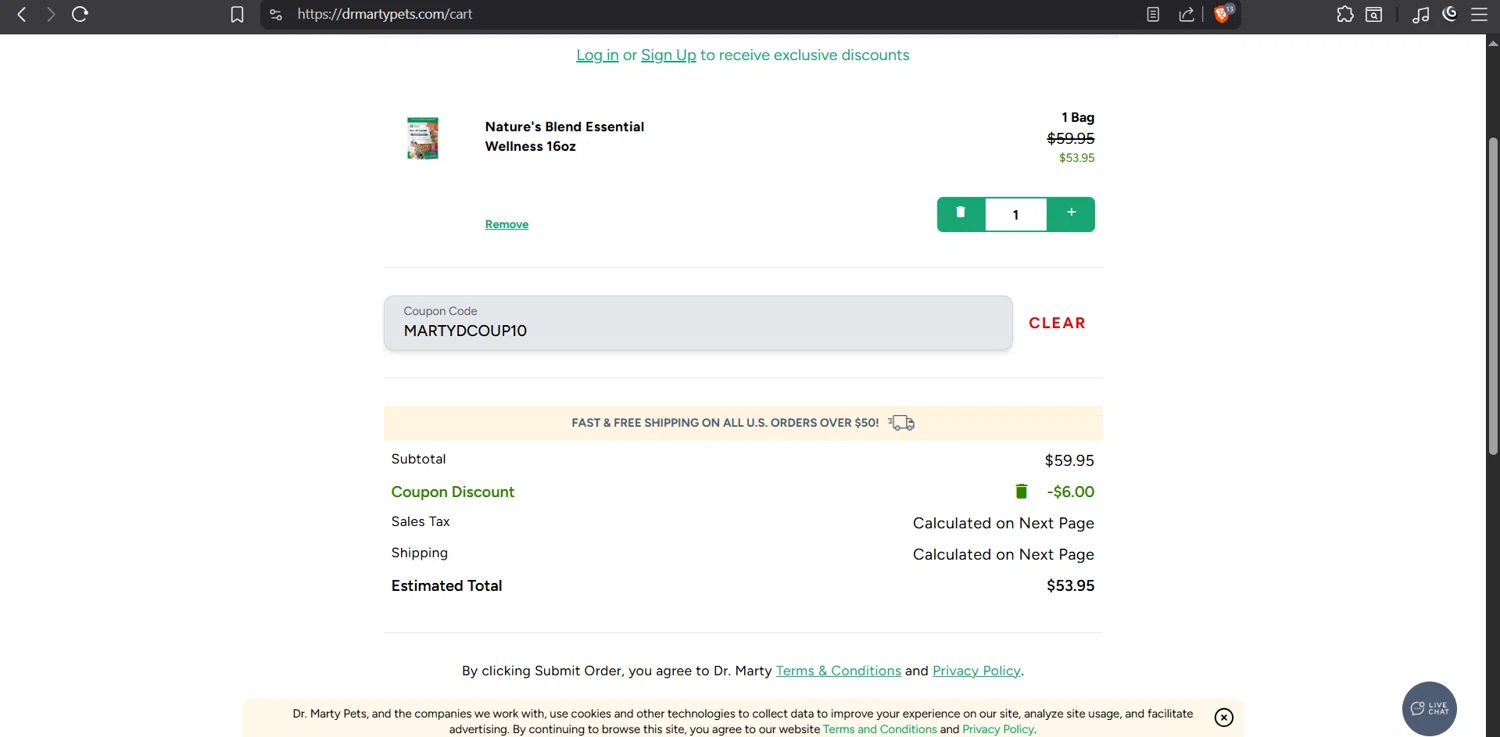Click the Nature's Blend product thumbnail

pos(423,138)
